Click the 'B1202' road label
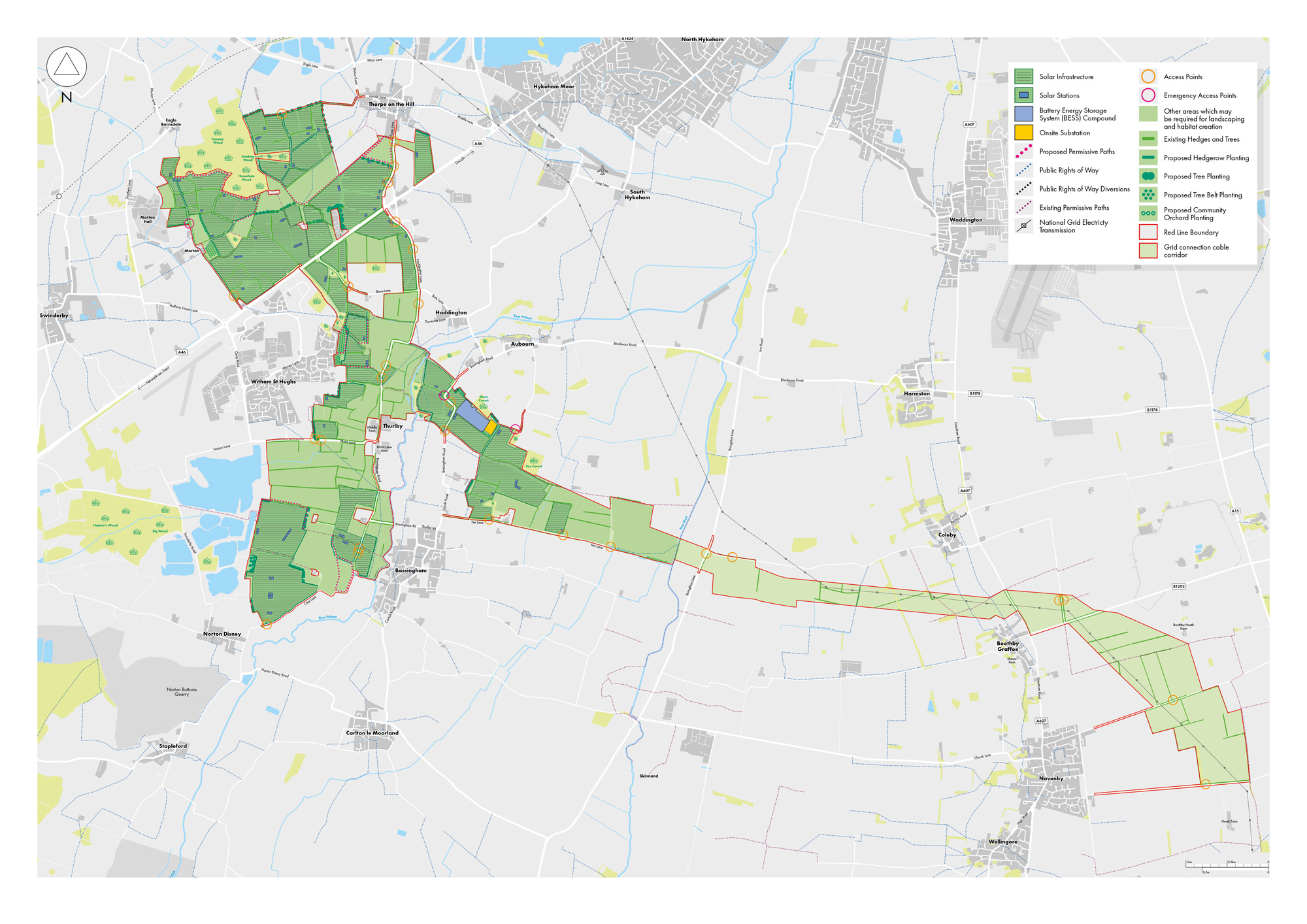The width and height of the screenshot is (1307, 924). tap(1178, 586)
